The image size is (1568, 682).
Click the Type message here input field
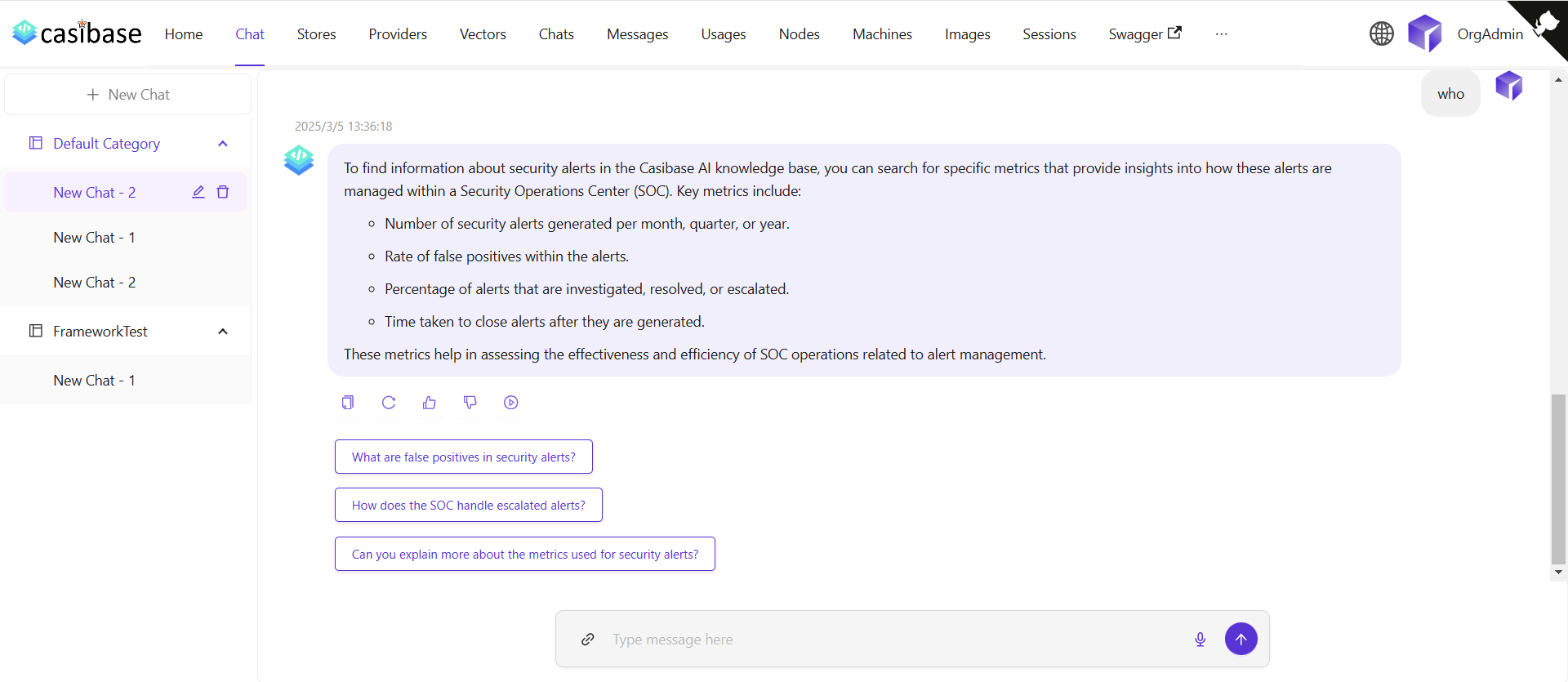890,640
